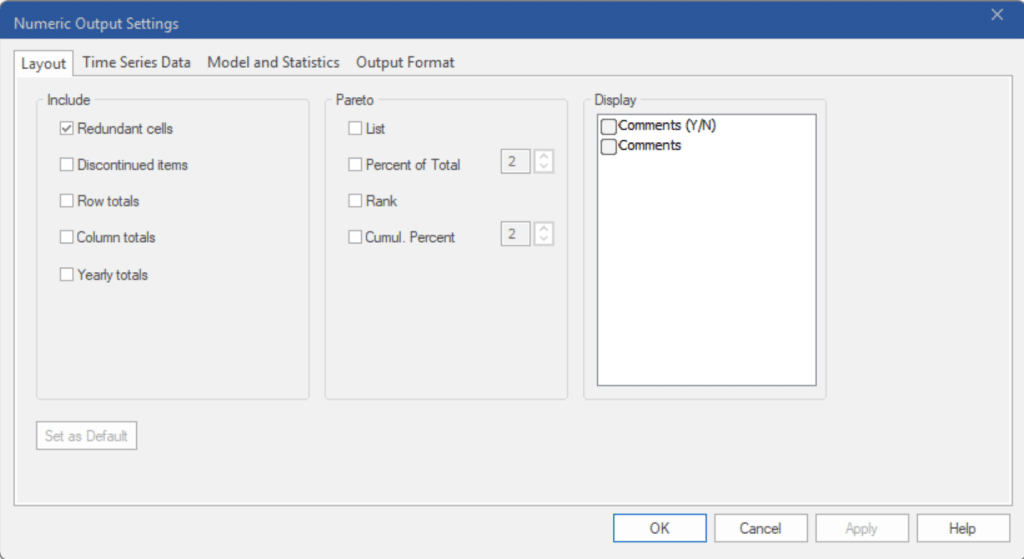Open Help for this dialog

point(962,528)
